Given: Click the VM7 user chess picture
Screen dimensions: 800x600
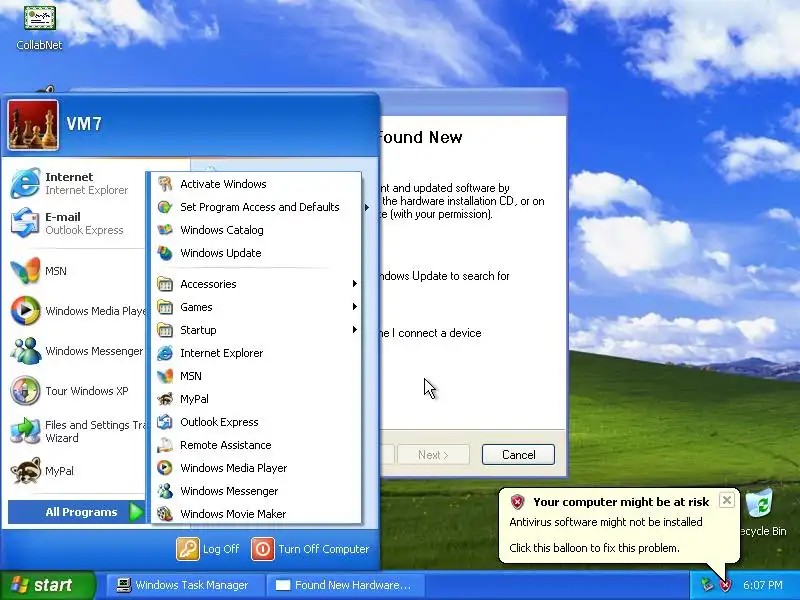Looking at the screenshot, I should point(33,125).
